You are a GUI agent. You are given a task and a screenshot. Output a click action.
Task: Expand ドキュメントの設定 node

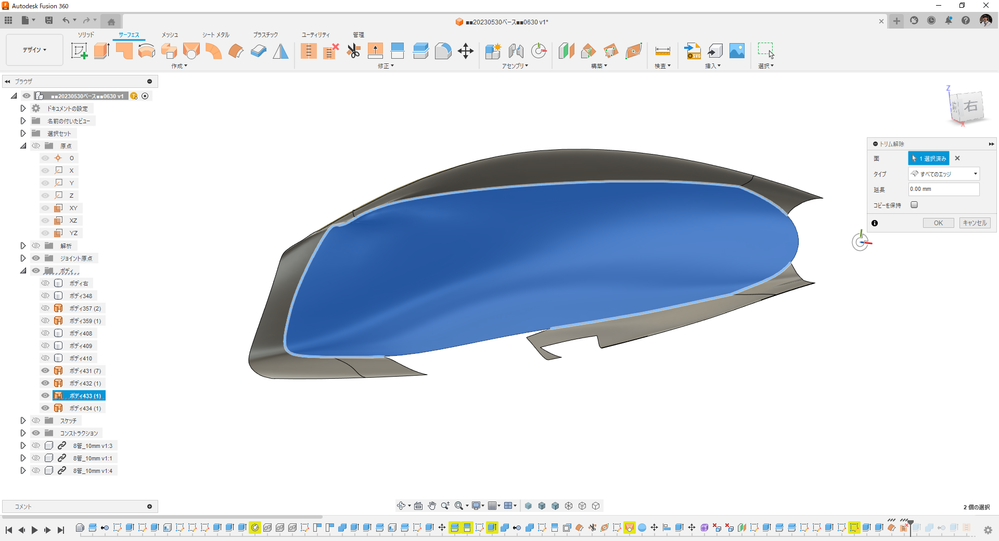[23, 108]
